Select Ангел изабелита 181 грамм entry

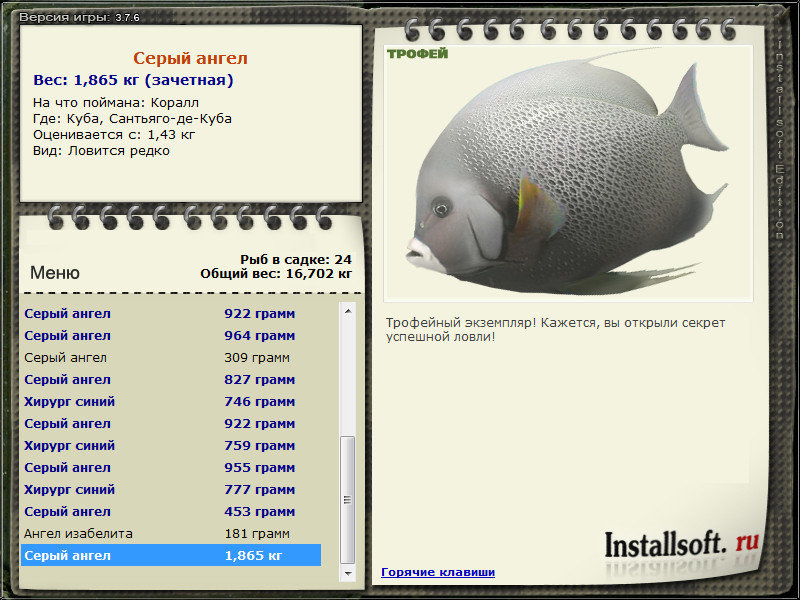pyautogui.click(x=171, y=533)
